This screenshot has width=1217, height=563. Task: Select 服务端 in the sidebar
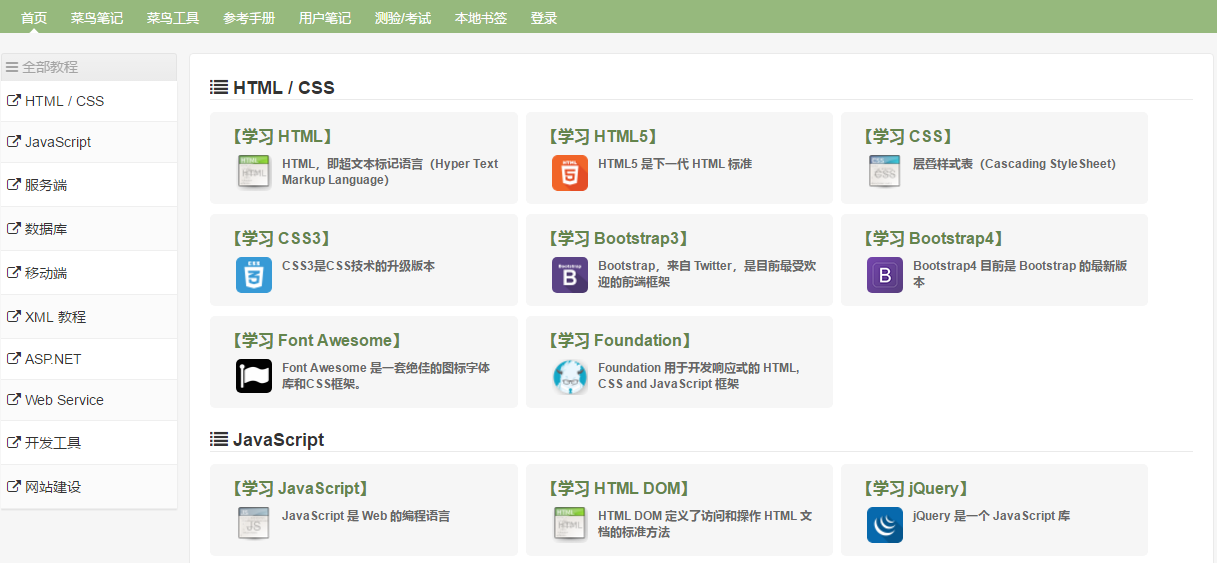[x=46, y=185]
